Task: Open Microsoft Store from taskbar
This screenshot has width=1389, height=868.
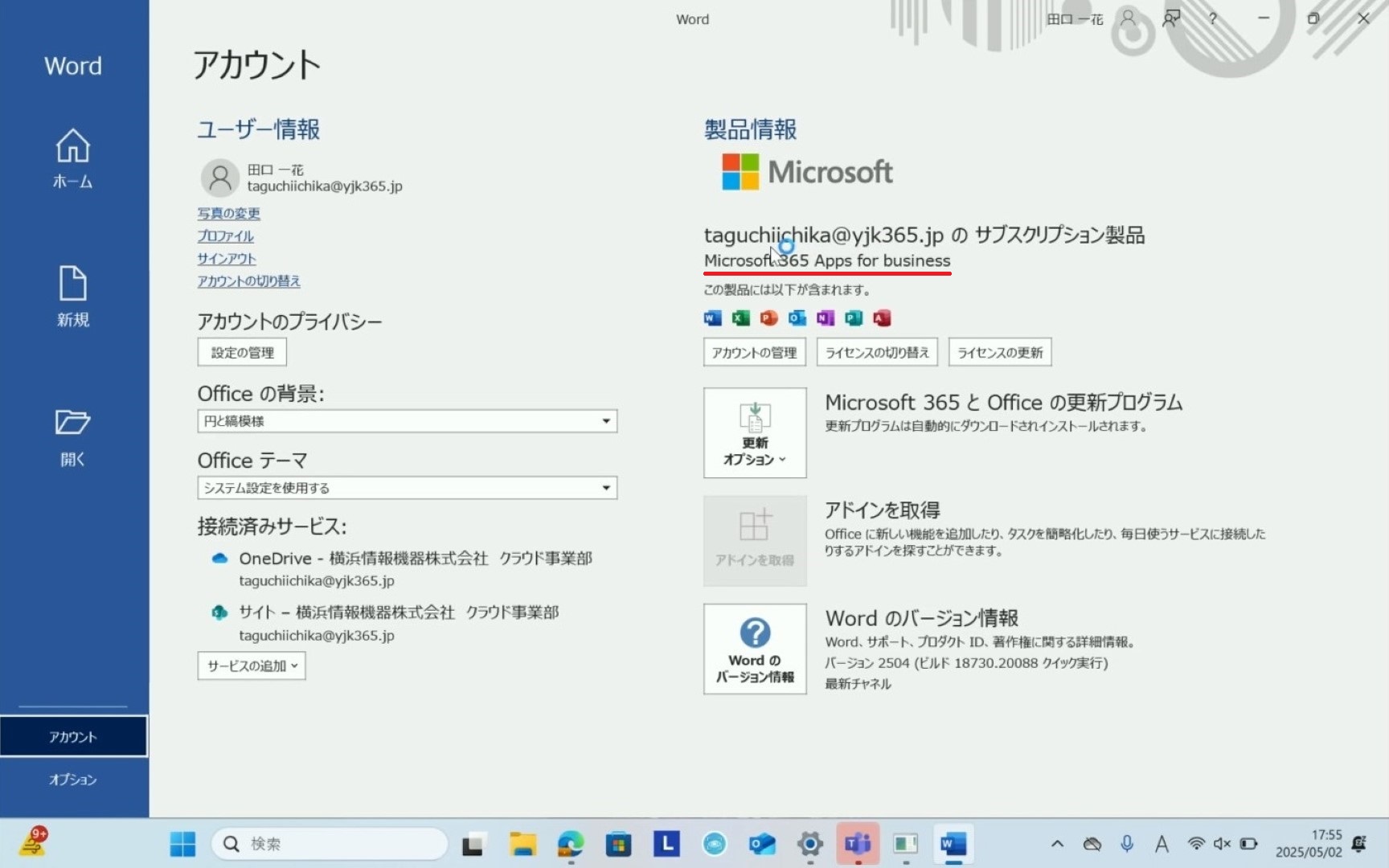Action: pos(618,844)
